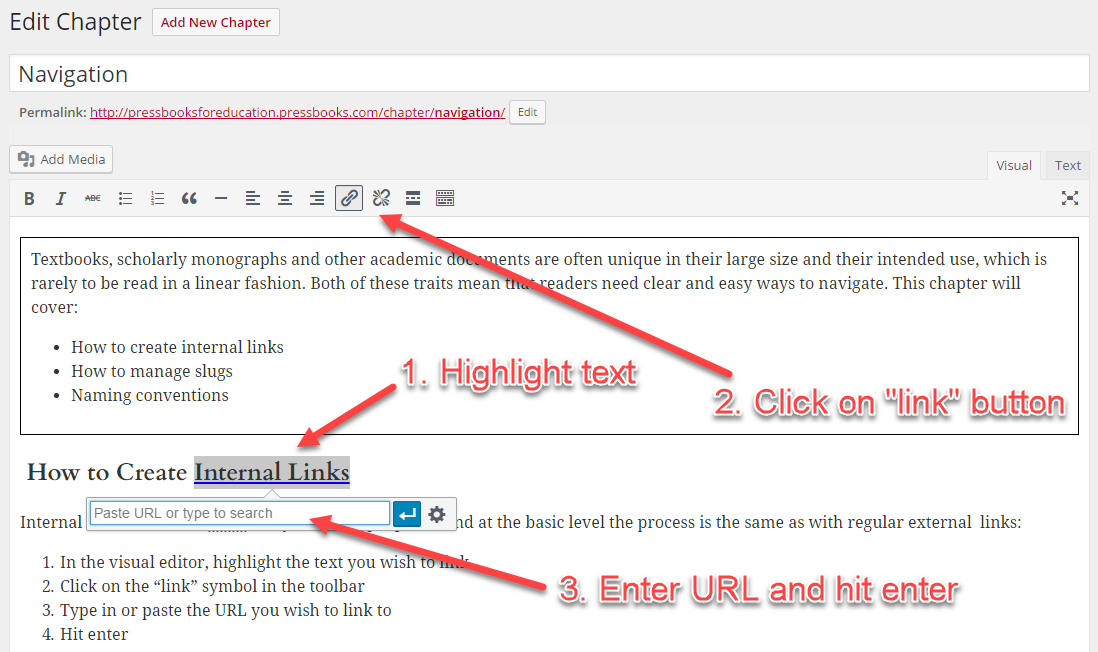Apply strikethrough with the ABC icon
This screenshot has width=1098, height=652.
(92, 199)
